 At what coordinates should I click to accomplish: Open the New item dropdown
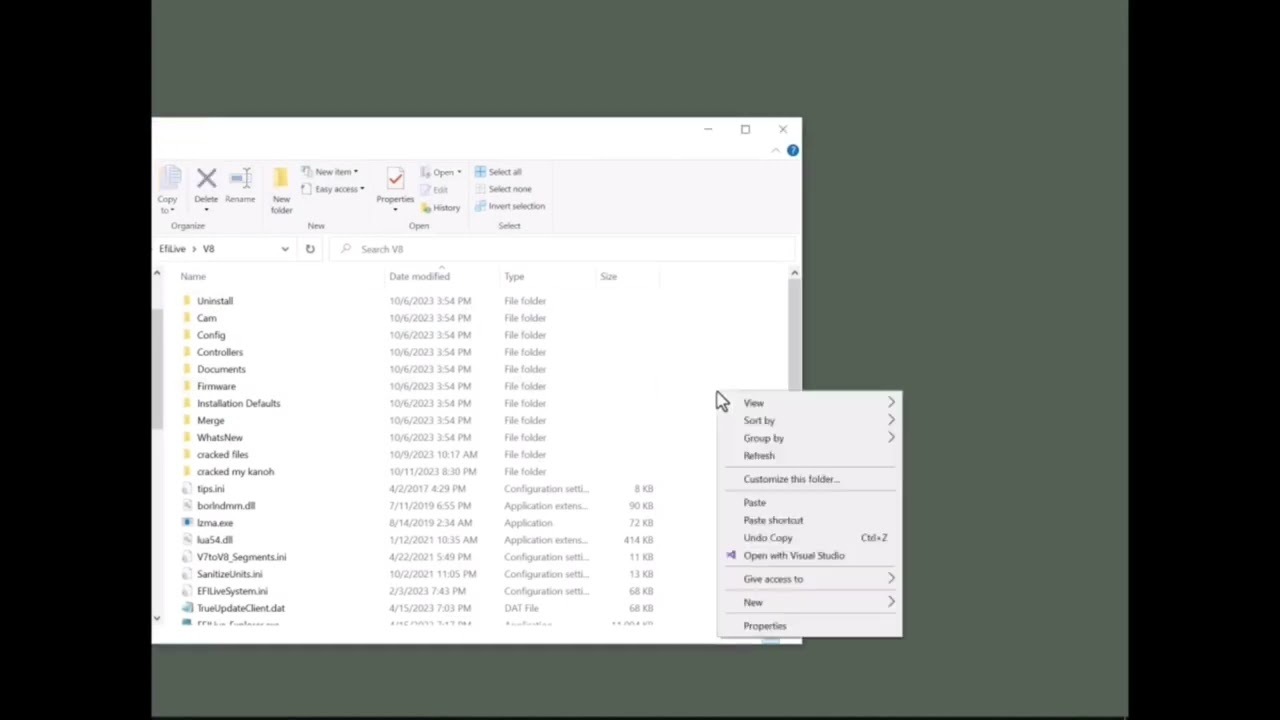coord(330,172)
